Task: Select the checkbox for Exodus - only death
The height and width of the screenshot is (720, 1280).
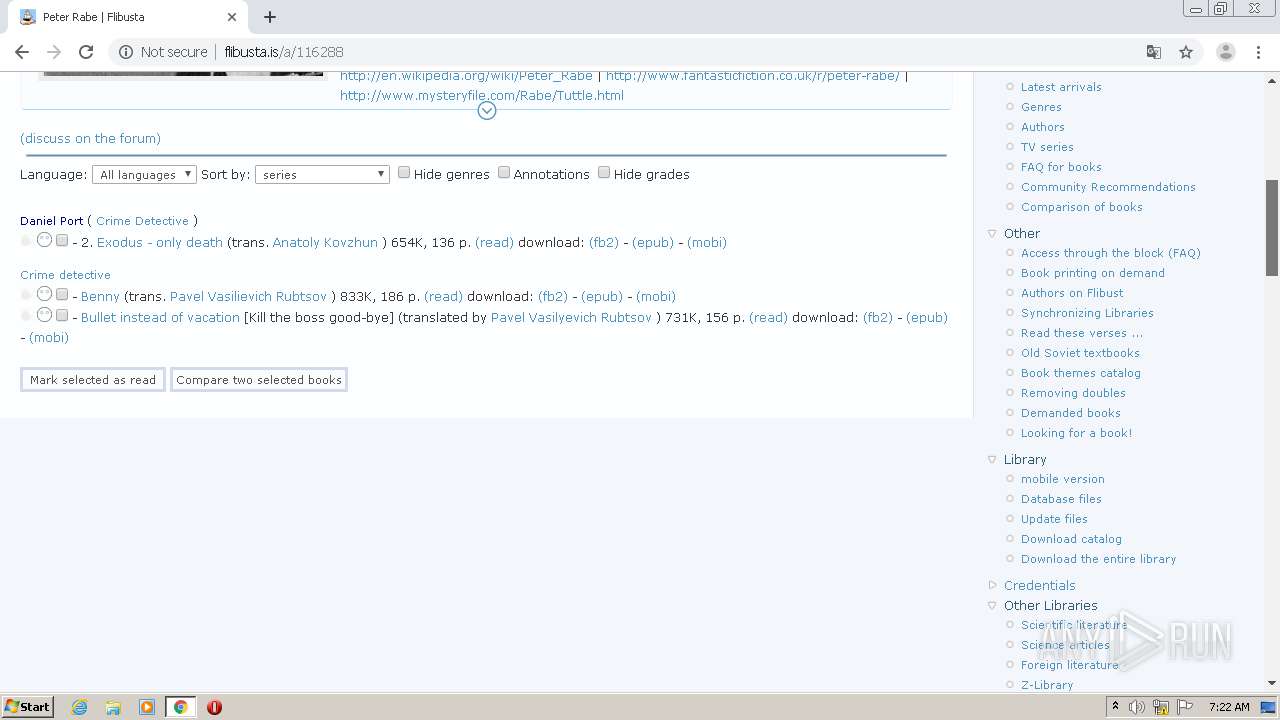Action: pyautogui.click(x=62, y=240)
